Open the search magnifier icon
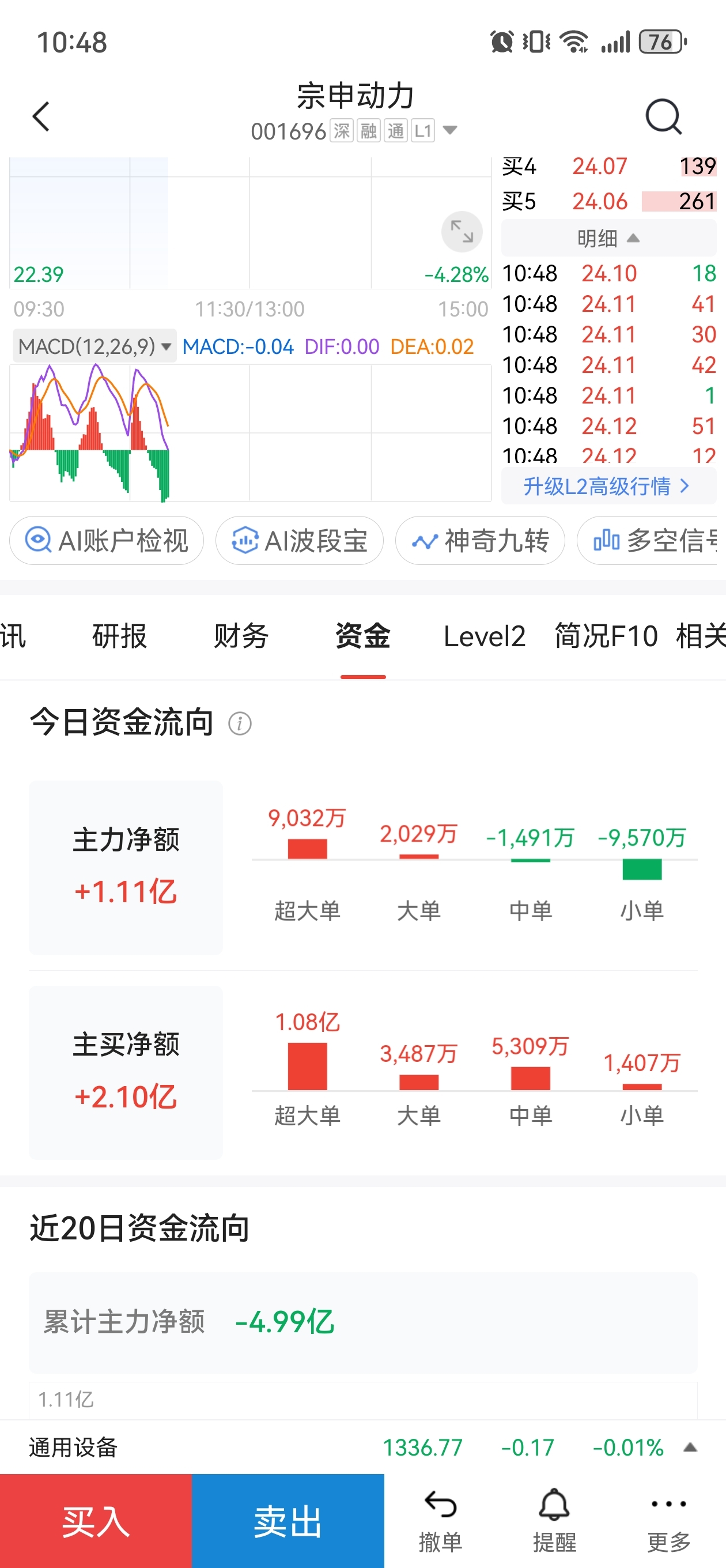Viewport: 726px width, 1568px height. [x=663, y=116]
